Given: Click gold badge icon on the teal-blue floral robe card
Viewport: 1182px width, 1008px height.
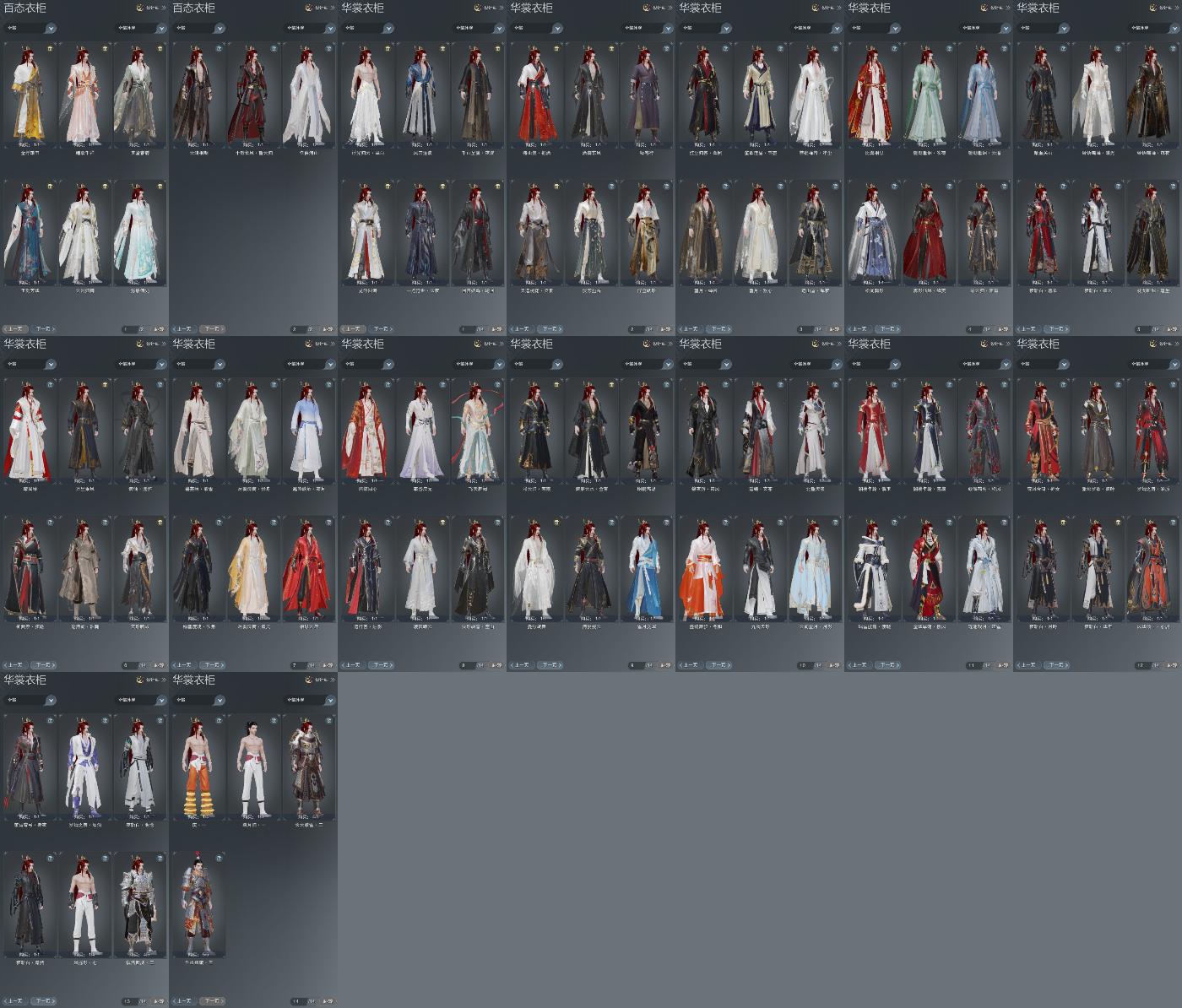Looking at the screenshot, I should click(50, 185).
